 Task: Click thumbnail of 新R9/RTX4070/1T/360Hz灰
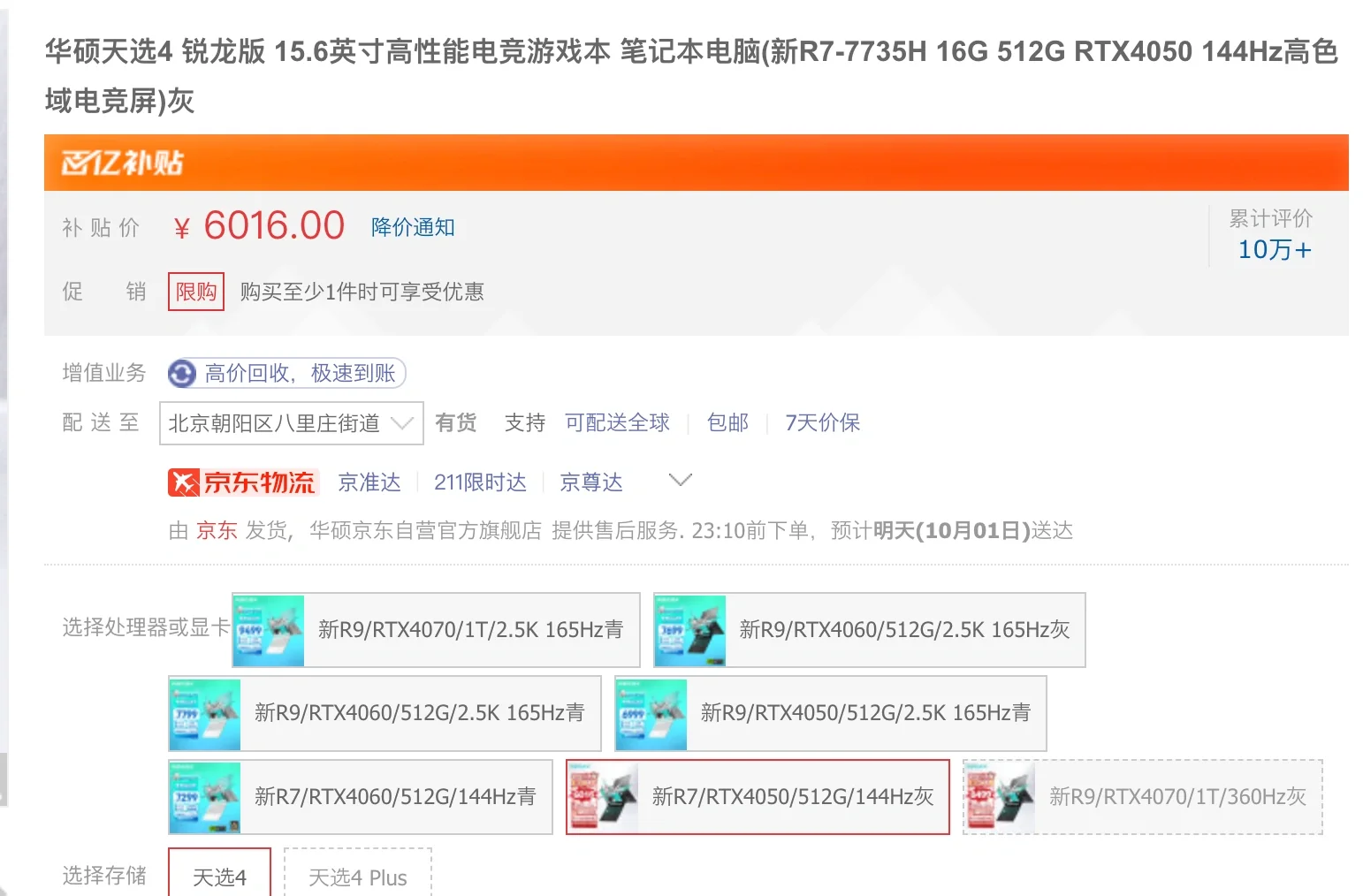point(1000,797)
